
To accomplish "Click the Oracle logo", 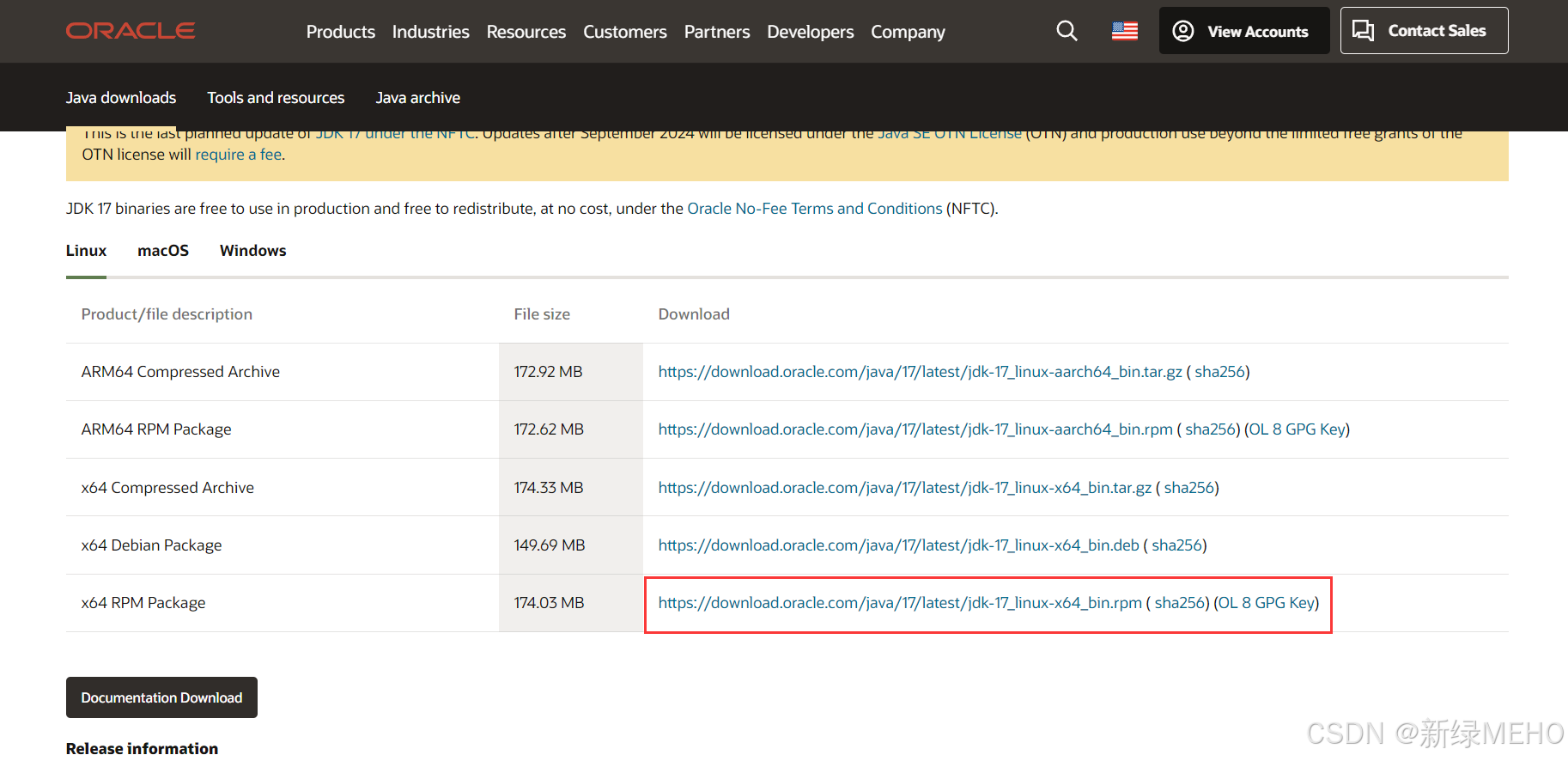I will pyautogui.click(x=131, y=31).
